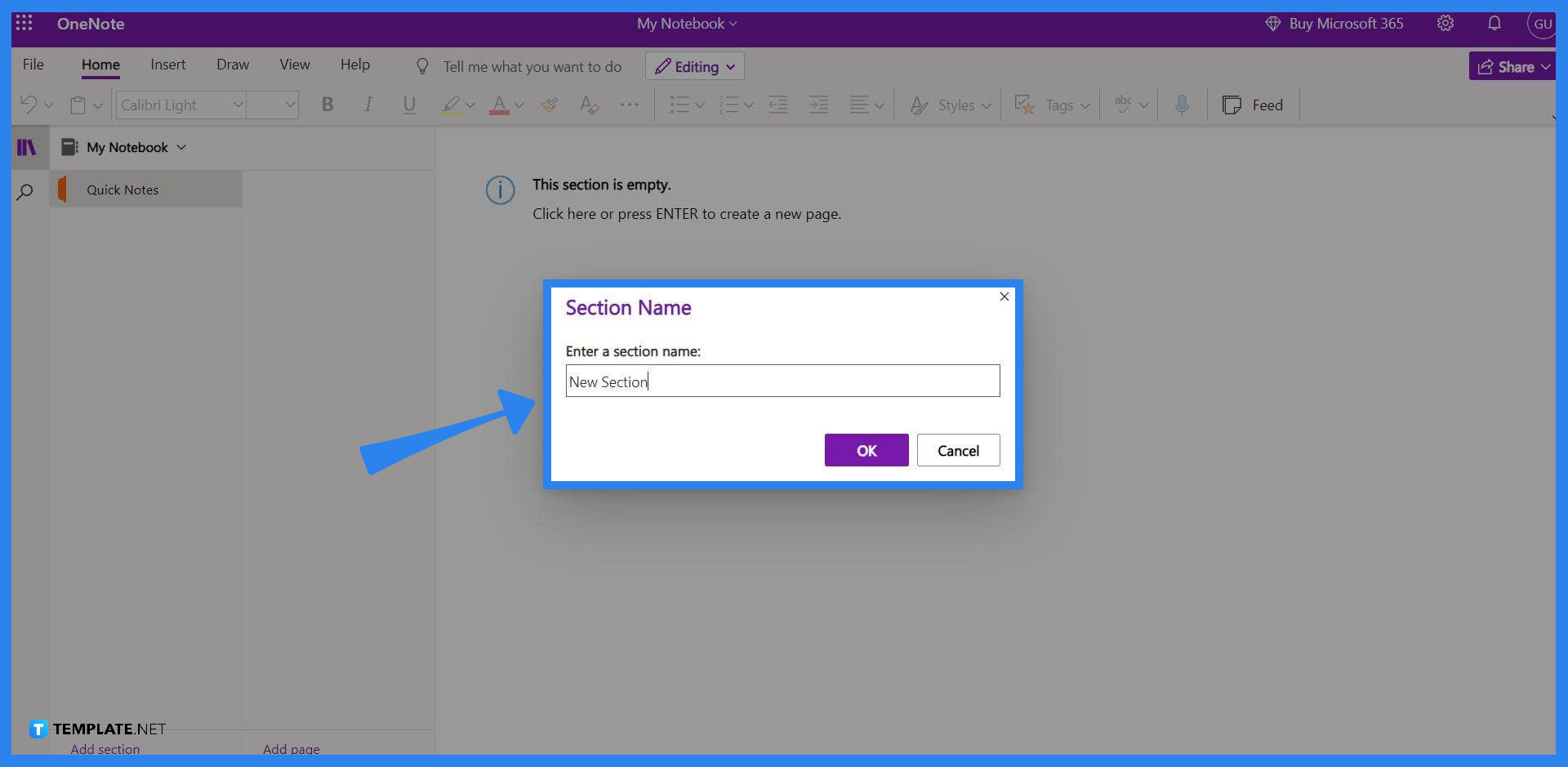Viewport: 1568px width, 767px height.
Task: Underline the selected text
Action: (x=409, y=105)
